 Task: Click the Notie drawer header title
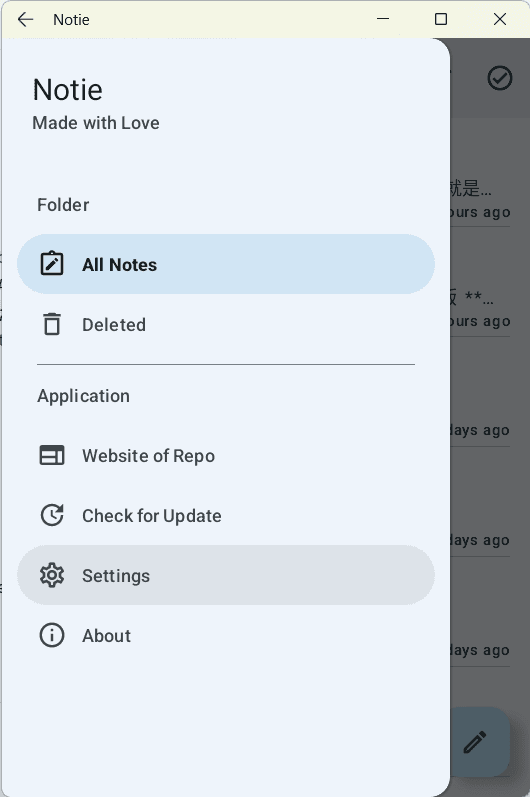tap(68, 90)
